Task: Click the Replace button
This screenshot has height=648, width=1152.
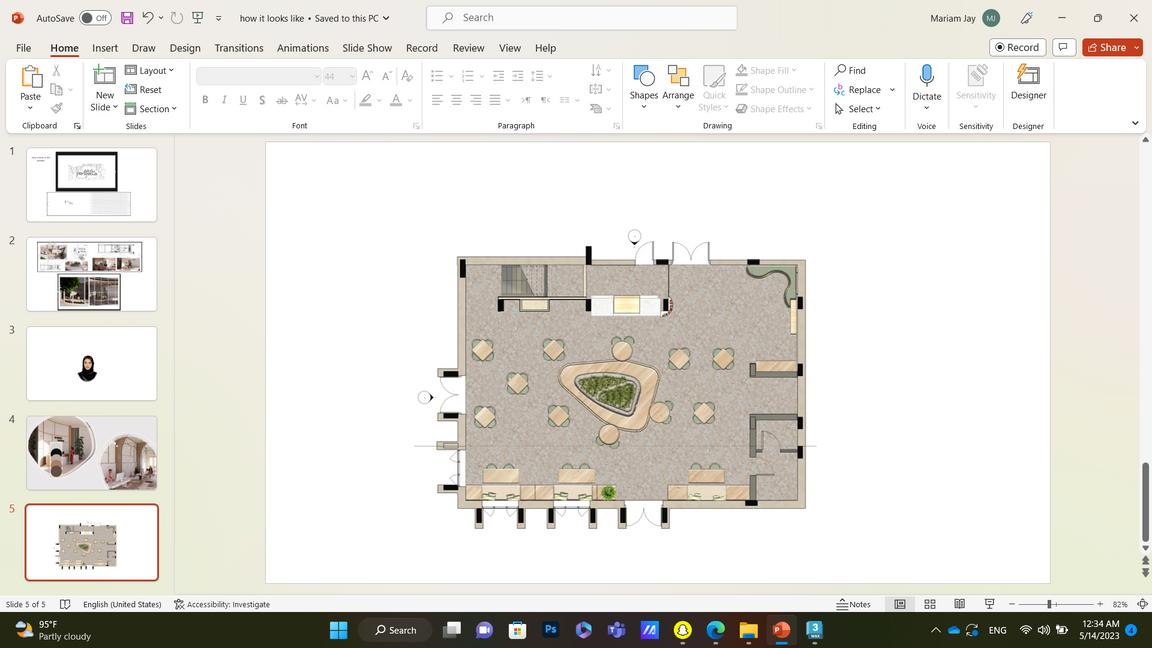Action: point(857,90)
